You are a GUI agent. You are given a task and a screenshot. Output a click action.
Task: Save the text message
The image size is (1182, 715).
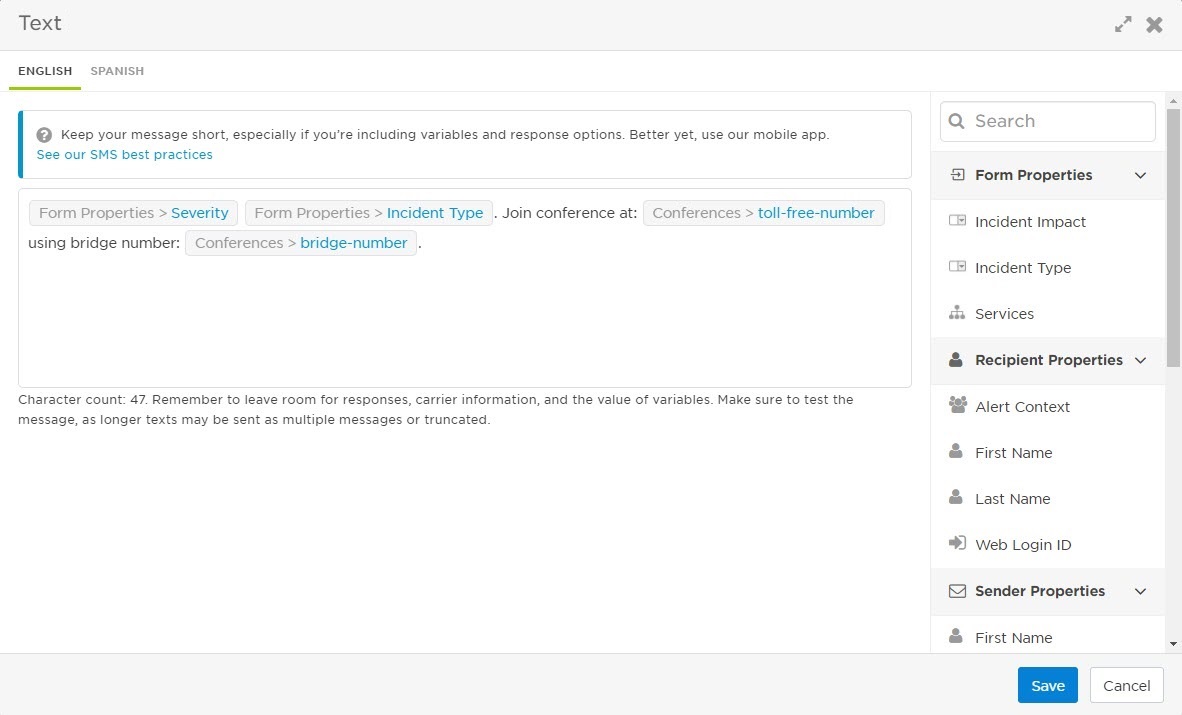tap(1048, 686)
